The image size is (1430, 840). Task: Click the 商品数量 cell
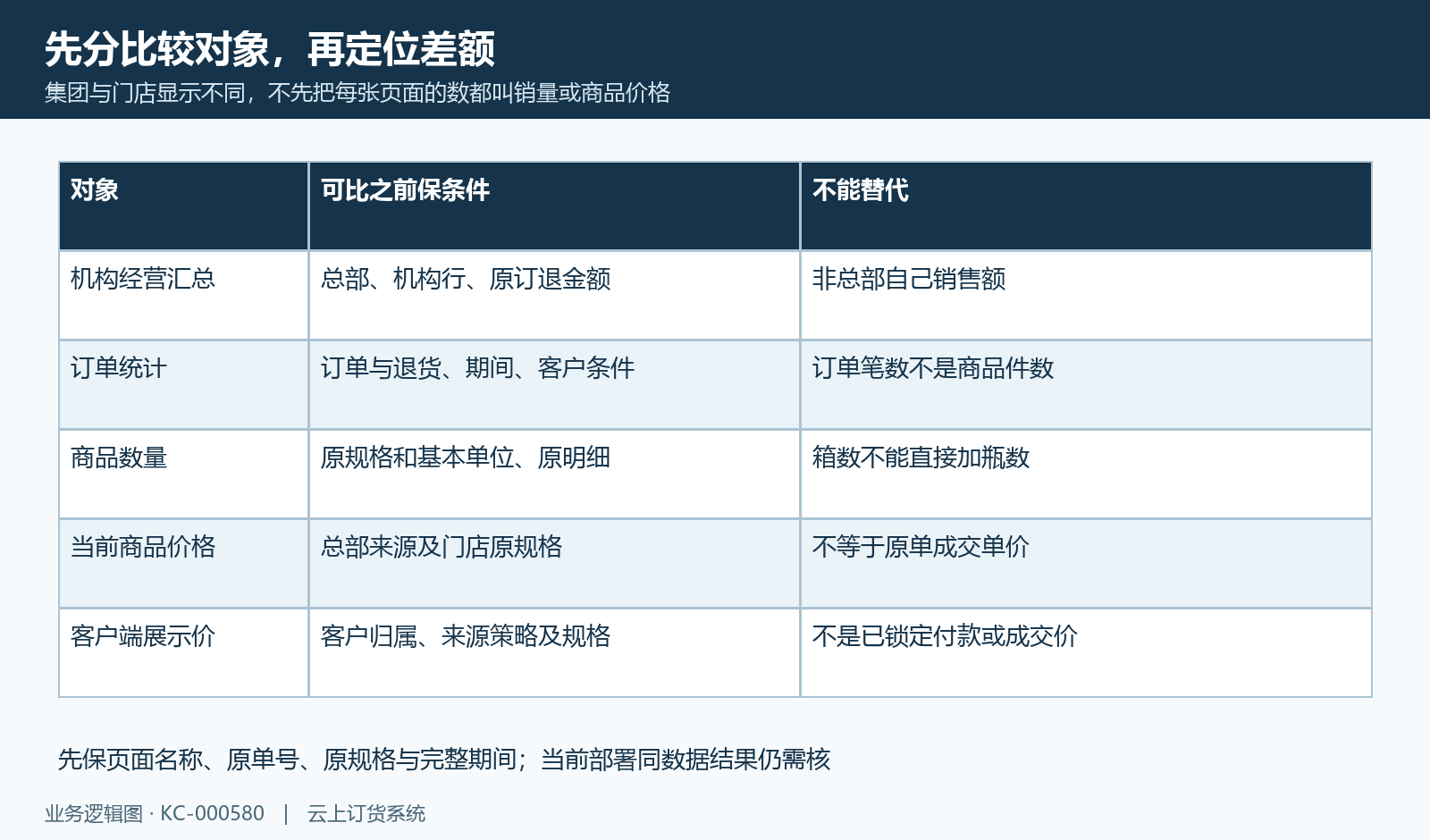tap(184, 475)
